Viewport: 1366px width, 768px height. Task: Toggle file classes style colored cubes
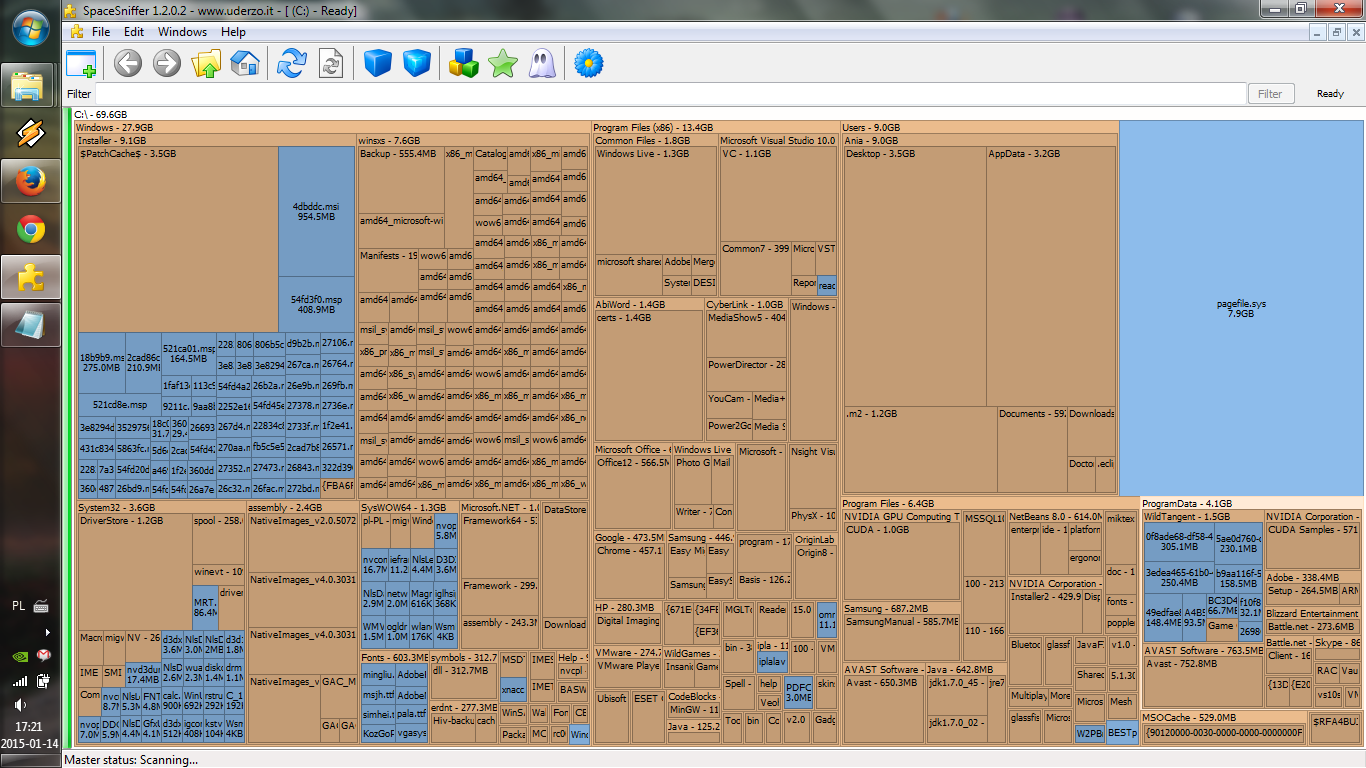pyautogui.click(x=463, y=64)
